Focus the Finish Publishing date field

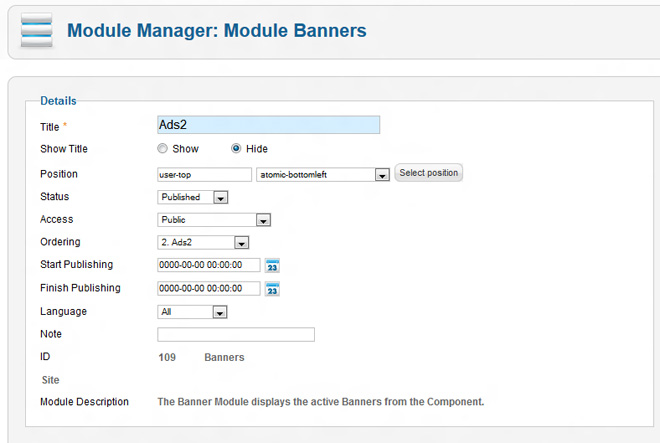[x=208, y=289]
